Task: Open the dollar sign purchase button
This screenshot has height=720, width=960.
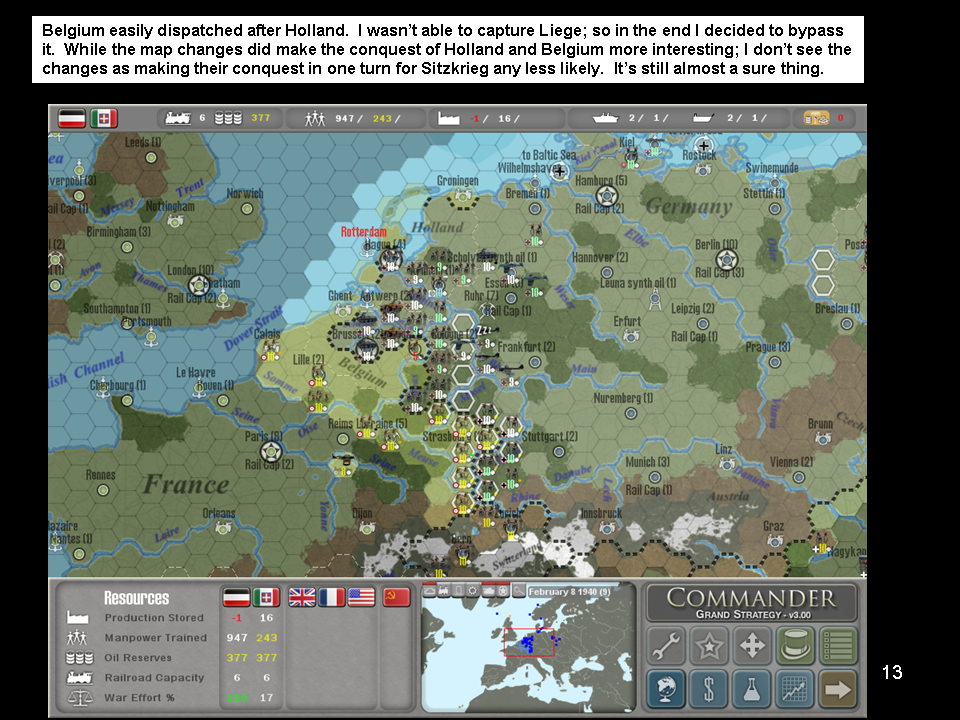Action: click(x=709, y=689)
